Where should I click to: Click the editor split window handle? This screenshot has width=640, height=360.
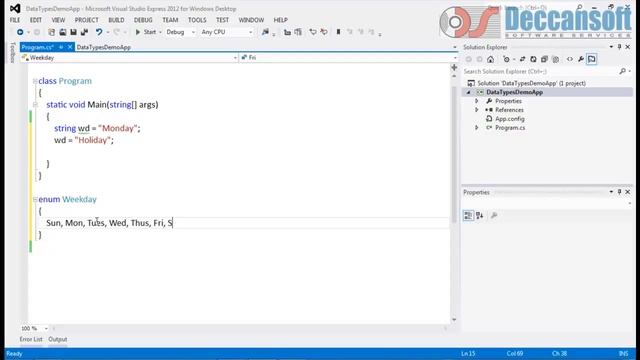coord(454,67)
